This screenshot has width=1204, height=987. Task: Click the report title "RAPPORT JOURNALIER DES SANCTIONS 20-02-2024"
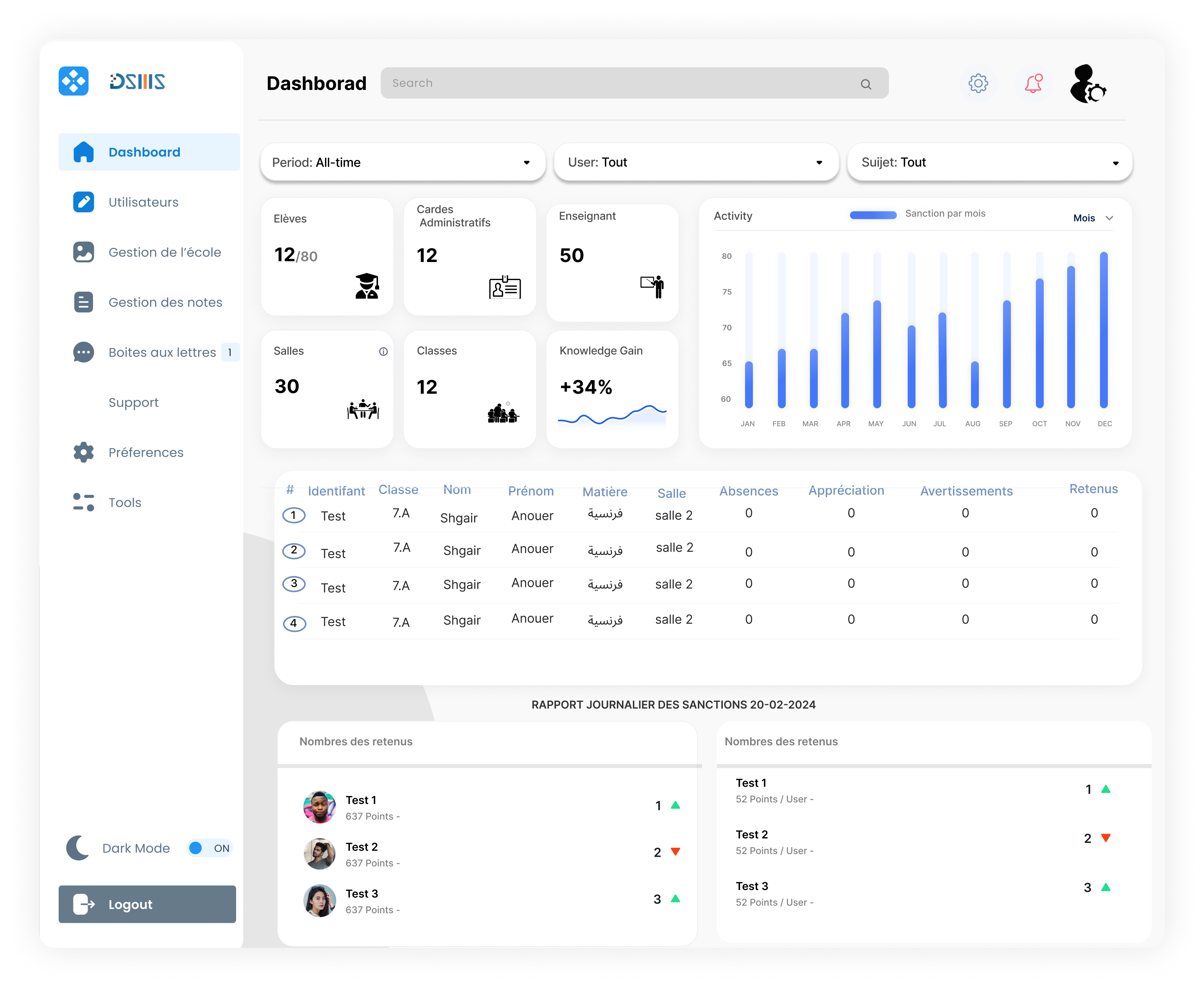coord(673,704)
